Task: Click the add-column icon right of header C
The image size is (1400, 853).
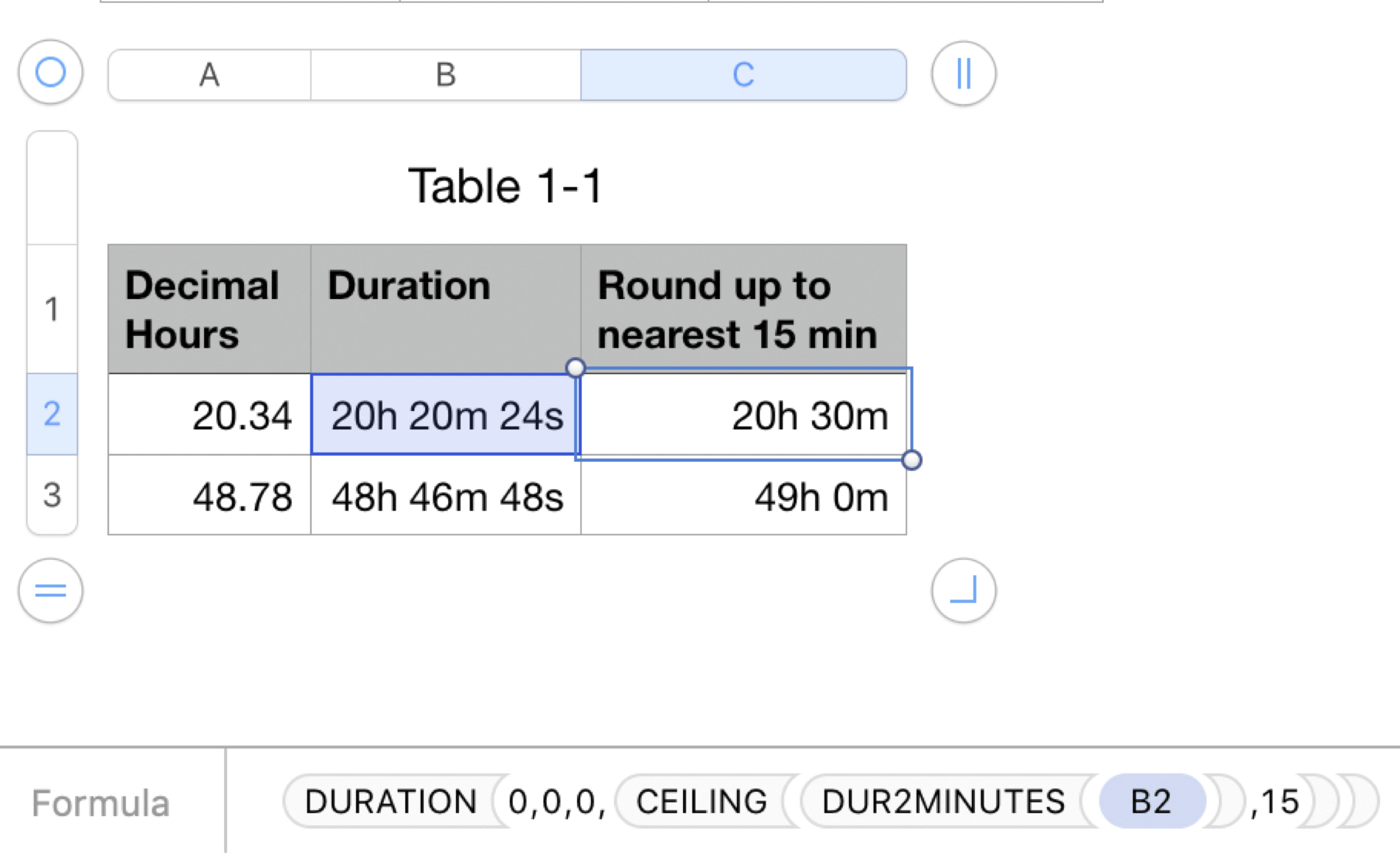Action: click(x=963, y=74)
